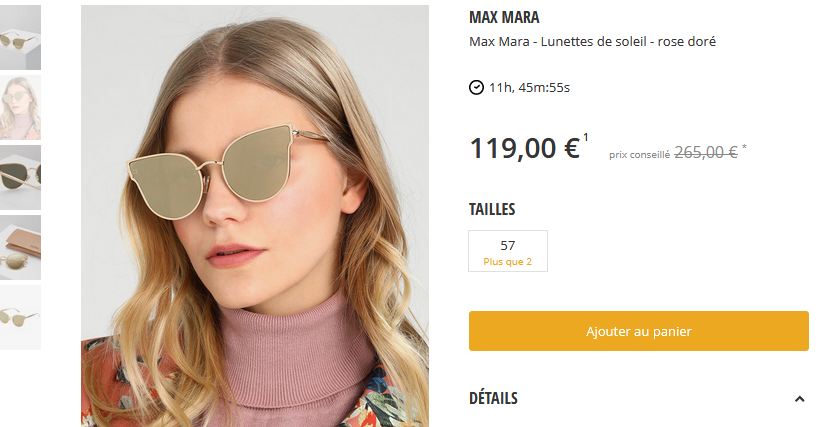Click the crossed-out 265,00 € price
Viewport: 819px width, 427px height.
[x=706, y=152]
